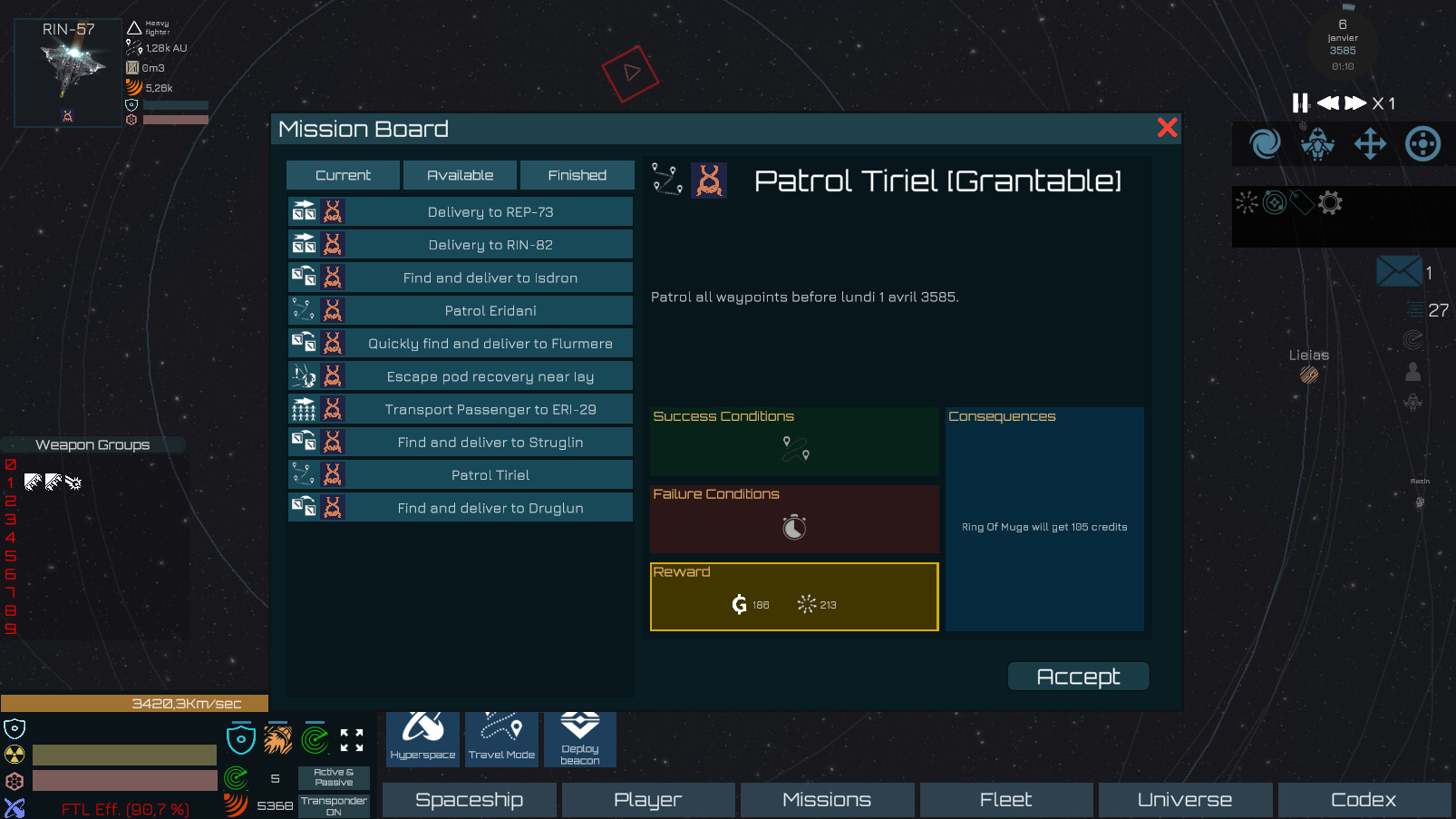Click the swirling vortex icon in top-right panel
1456x819 pixels.
[x=1265, y=143]
